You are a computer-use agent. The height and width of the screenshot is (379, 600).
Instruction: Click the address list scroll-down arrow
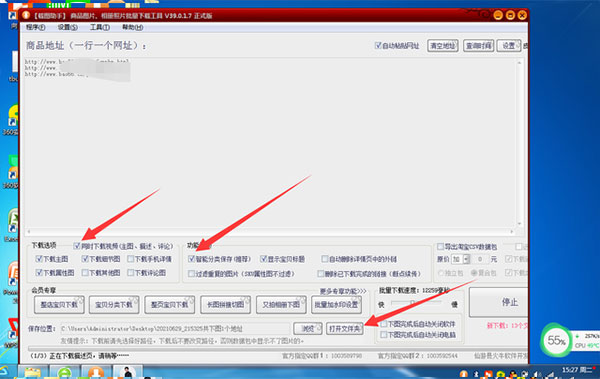519,224
